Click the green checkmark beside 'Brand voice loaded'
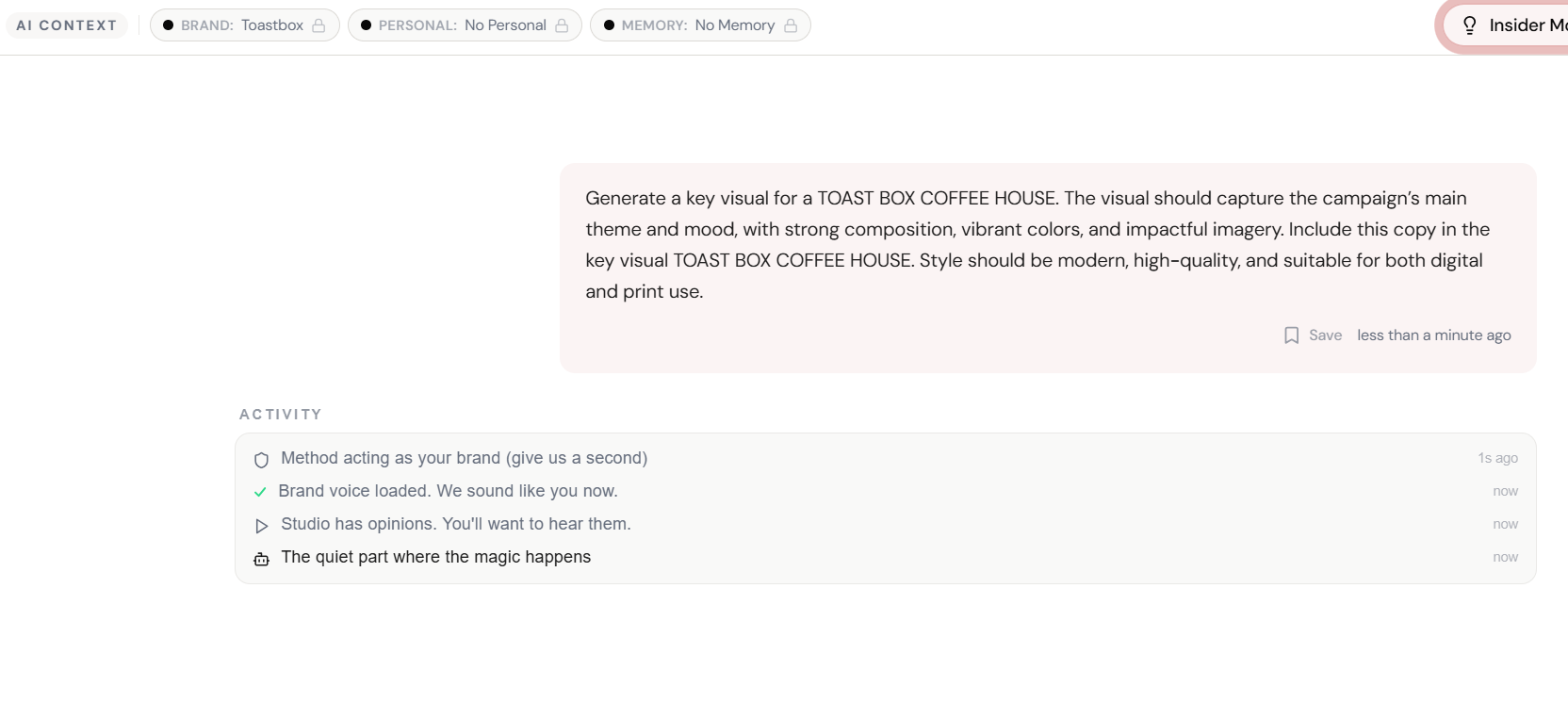Viewport: 1568px width, 719px height. [259, 492]
